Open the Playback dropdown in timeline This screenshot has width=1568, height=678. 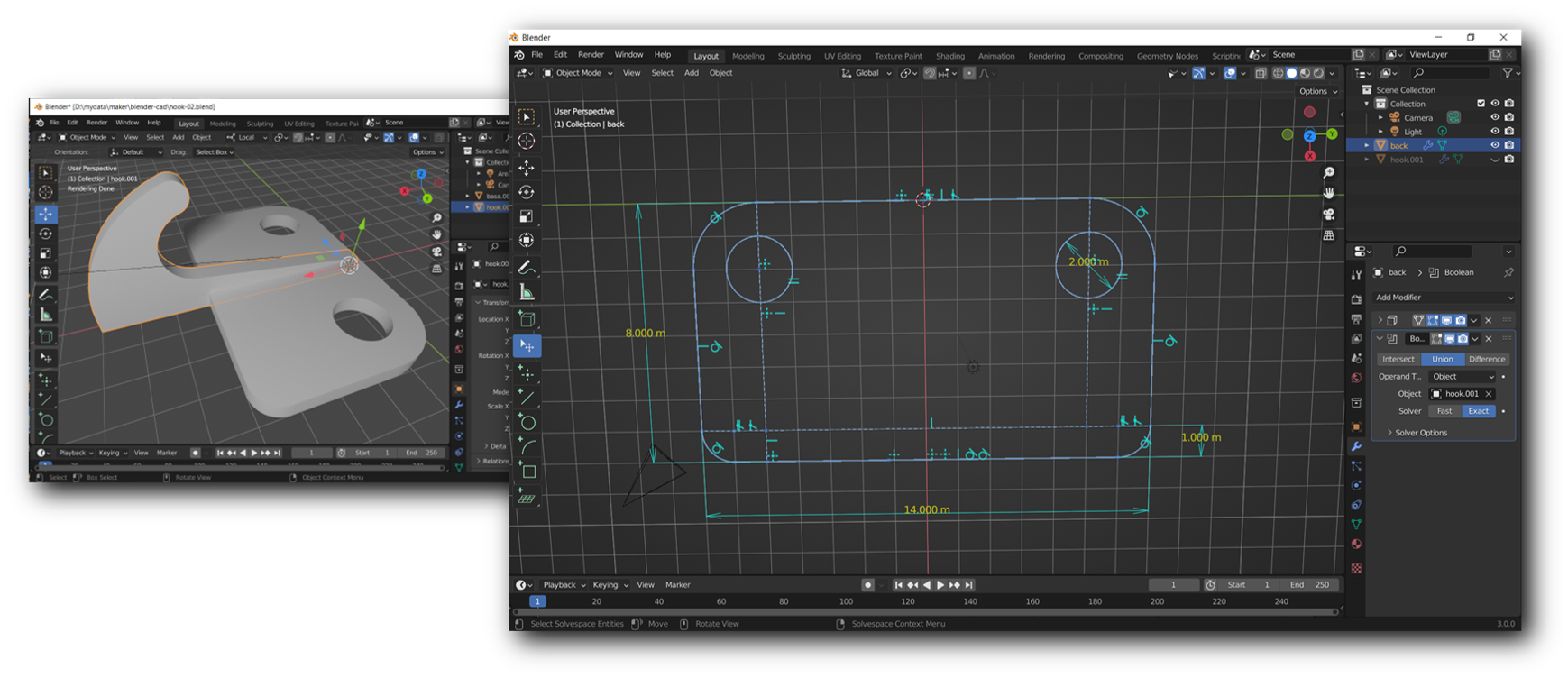coord(564,585)
